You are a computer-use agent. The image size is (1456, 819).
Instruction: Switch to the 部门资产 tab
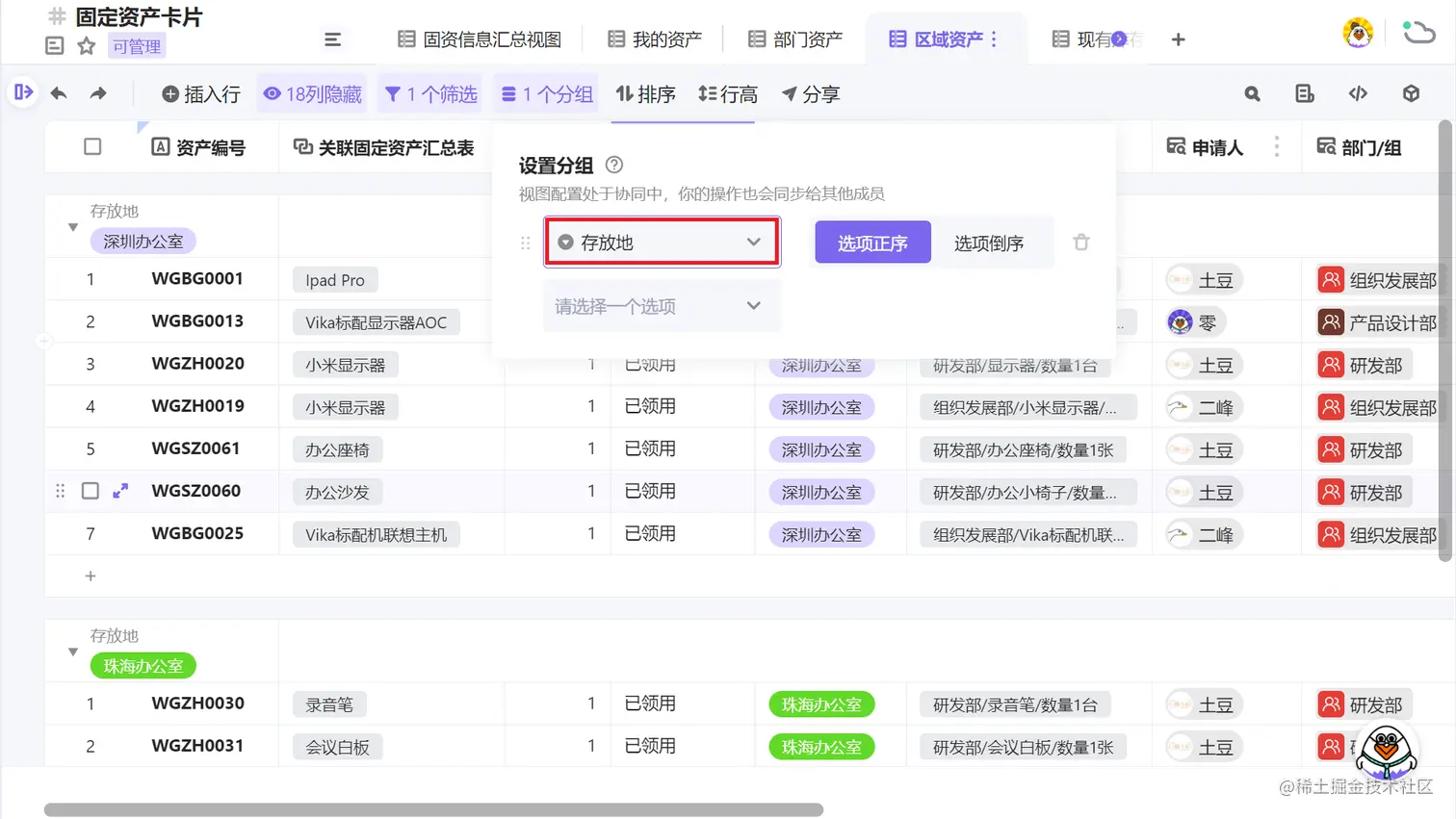pyautogui.click(x=793, y=39)
